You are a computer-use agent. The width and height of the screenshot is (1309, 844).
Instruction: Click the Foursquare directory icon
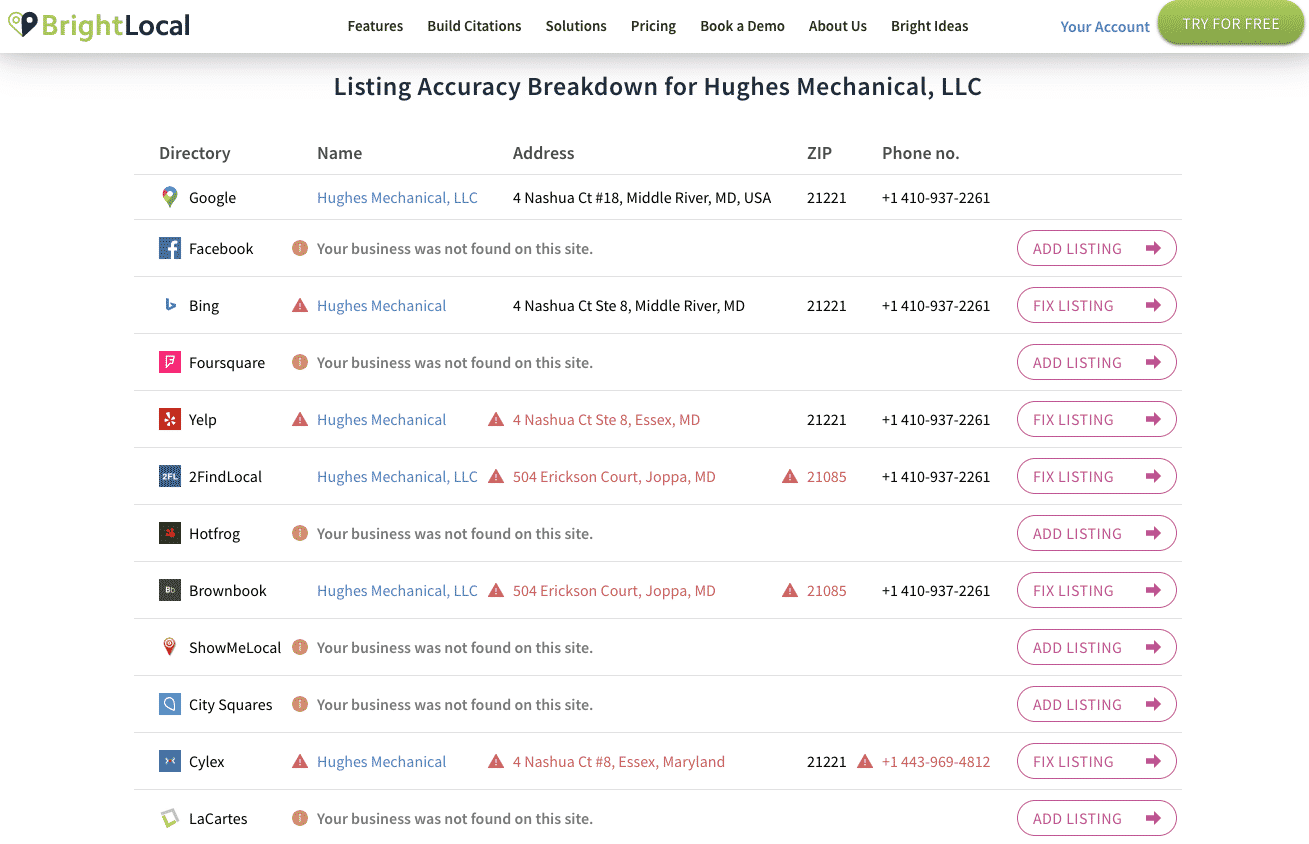click(x=170, y=363)
